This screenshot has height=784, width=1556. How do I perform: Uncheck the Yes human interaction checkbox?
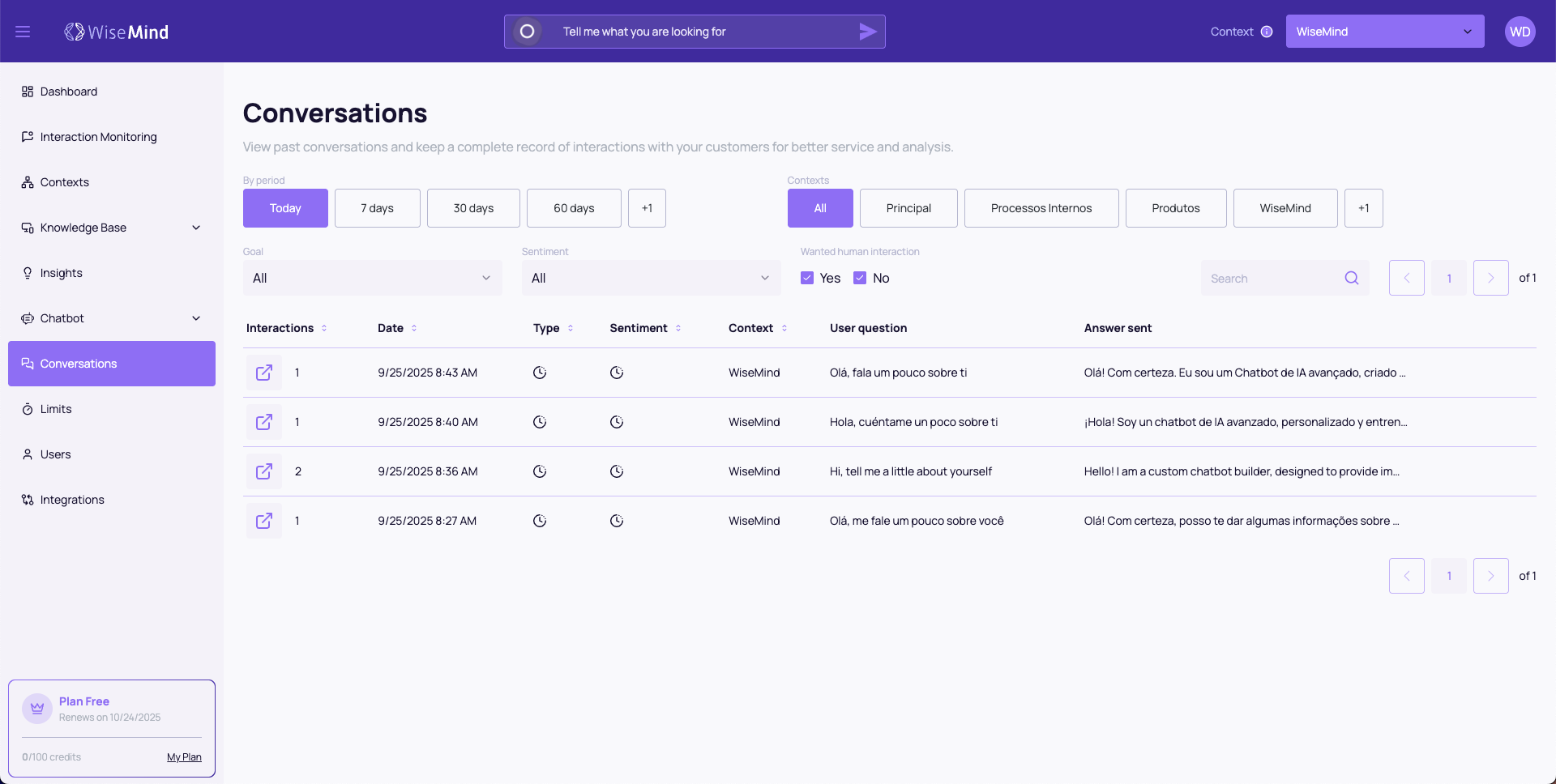pos(807,278)
